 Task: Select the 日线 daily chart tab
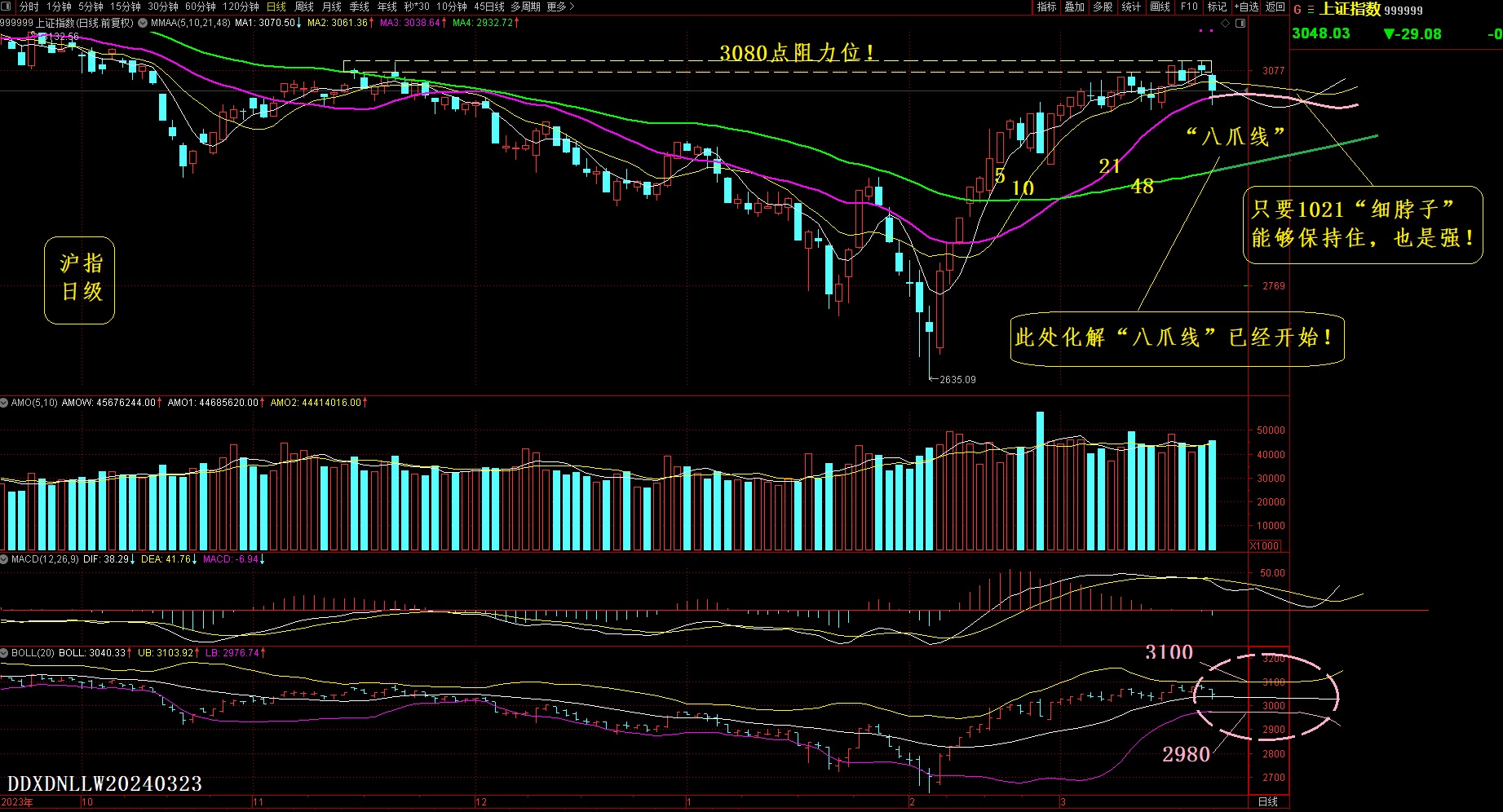point(276,7)
